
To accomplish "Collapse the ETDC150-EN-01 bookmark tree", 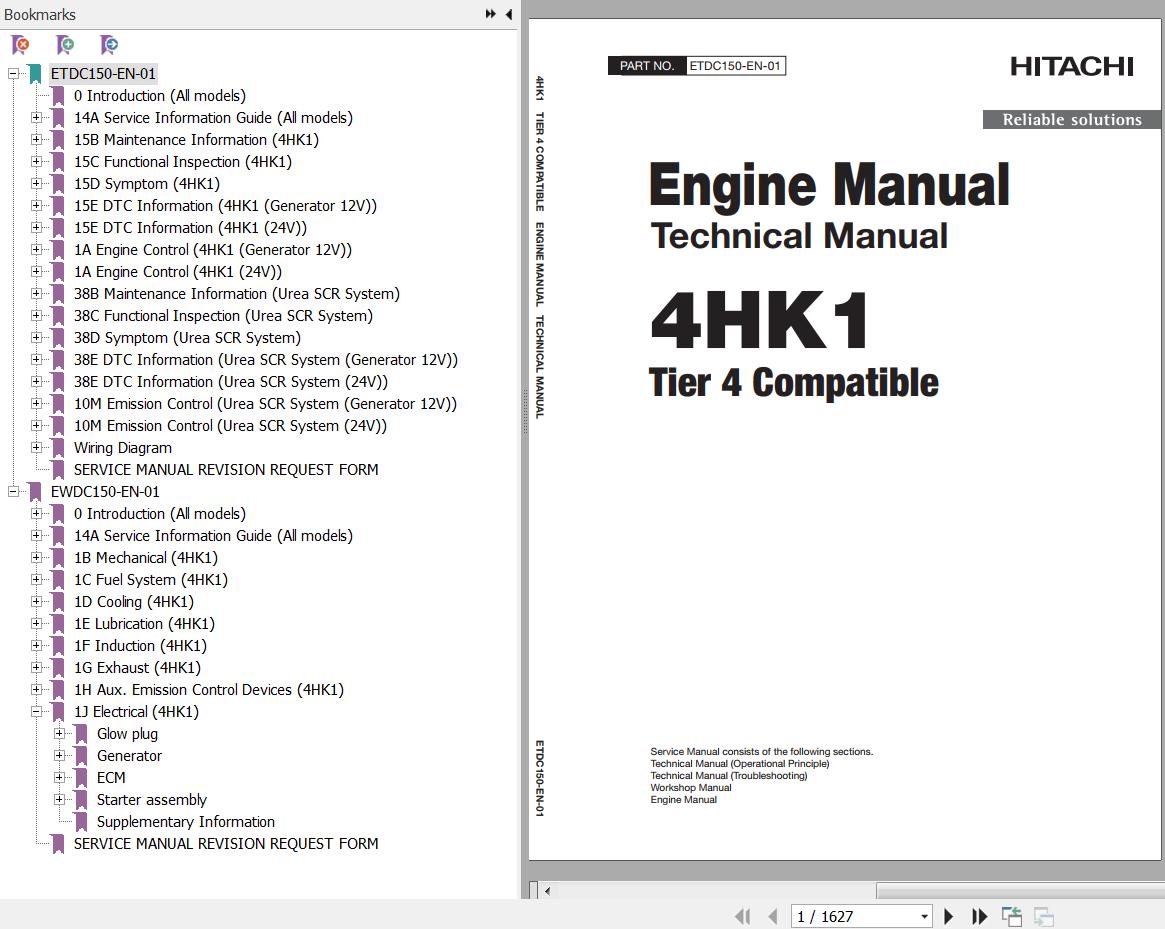I will pyautogui.click(x=13, y=74).
